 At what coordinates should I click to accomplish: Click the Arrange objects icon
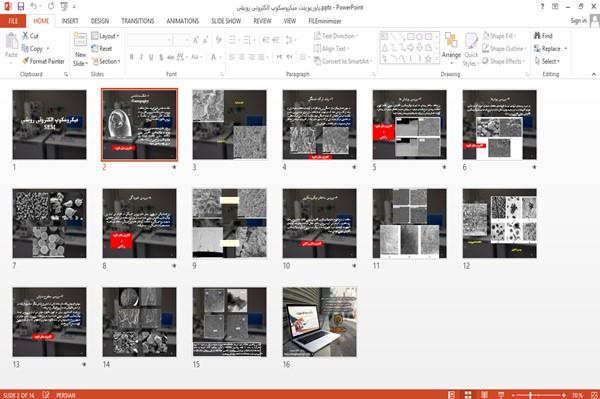[x=451, y=40]
